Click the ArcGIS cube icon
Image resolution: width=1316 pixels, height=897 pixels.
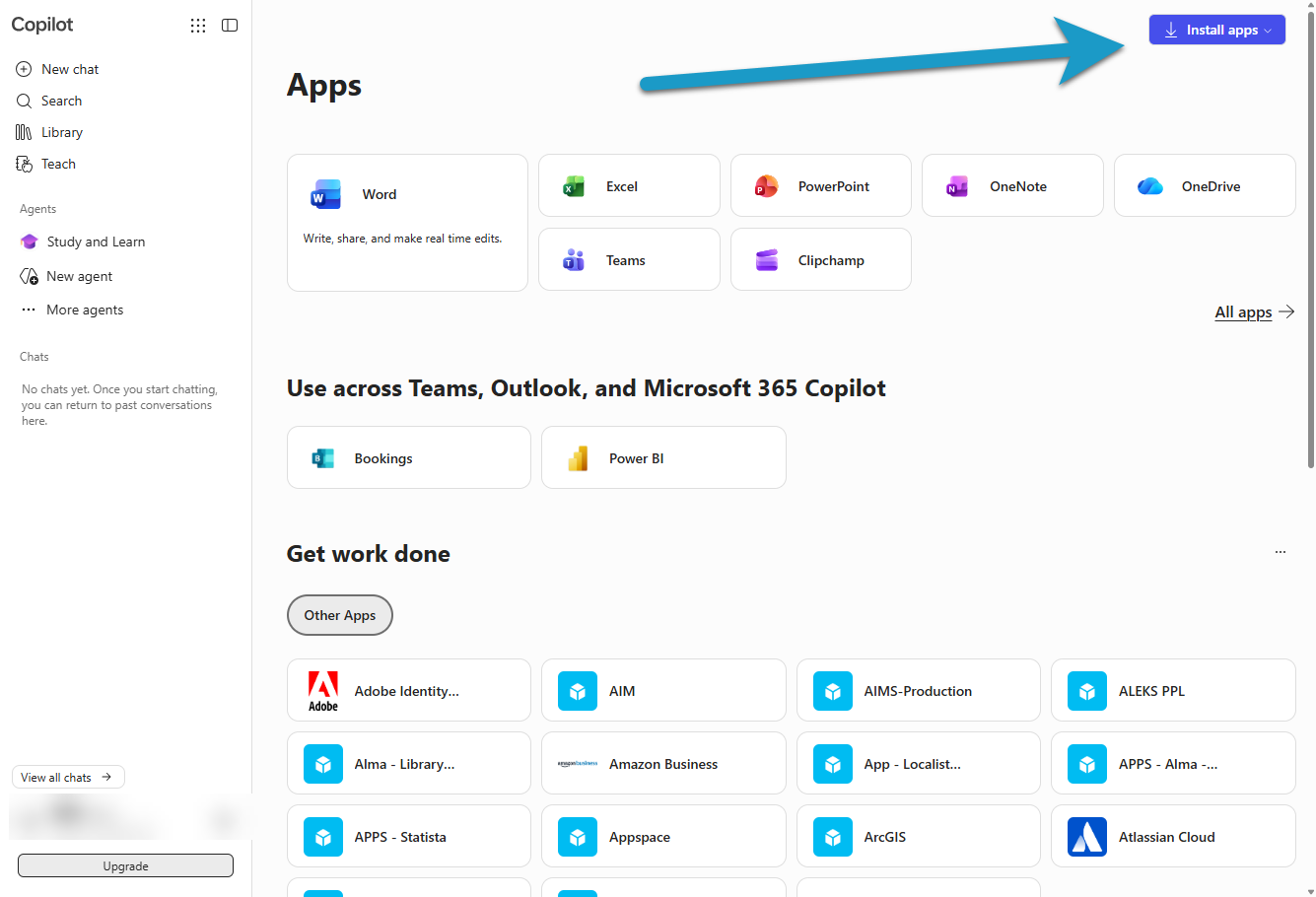(x=833, y=837)
